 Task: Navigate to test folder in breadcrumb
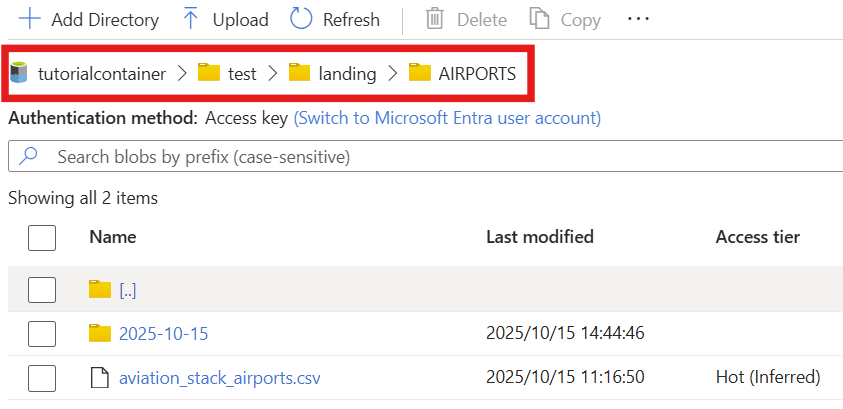pos(241,72)
